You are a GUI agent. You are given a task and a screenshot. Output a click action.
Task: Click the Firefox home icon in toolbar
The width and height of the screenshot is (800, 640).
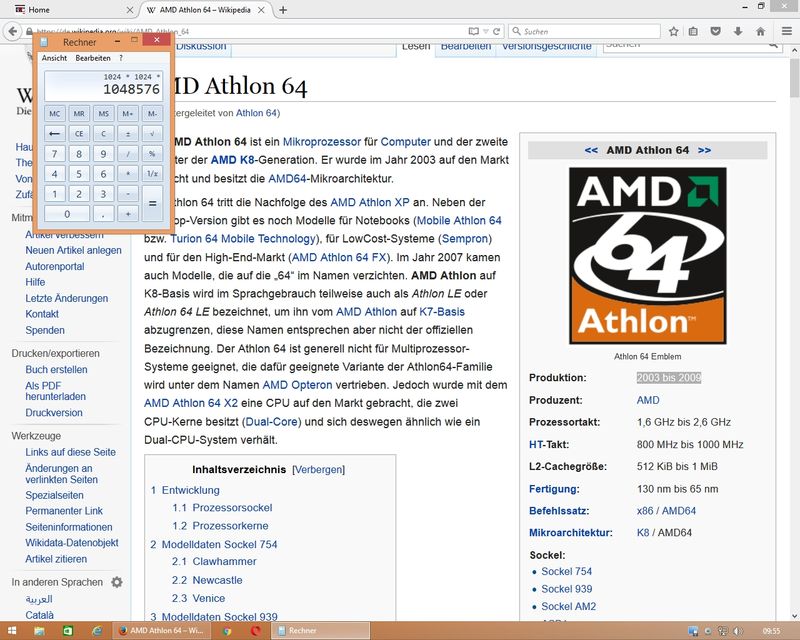point(760,31)
